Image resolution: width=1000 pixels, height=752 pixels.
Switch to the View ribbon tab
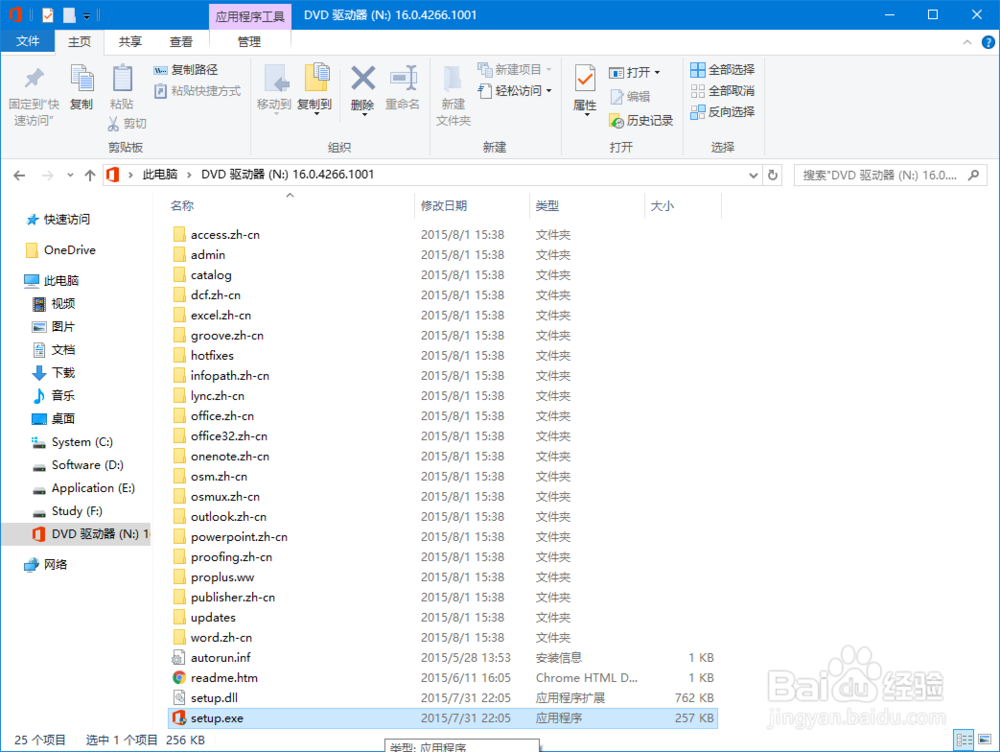[181, 42]
